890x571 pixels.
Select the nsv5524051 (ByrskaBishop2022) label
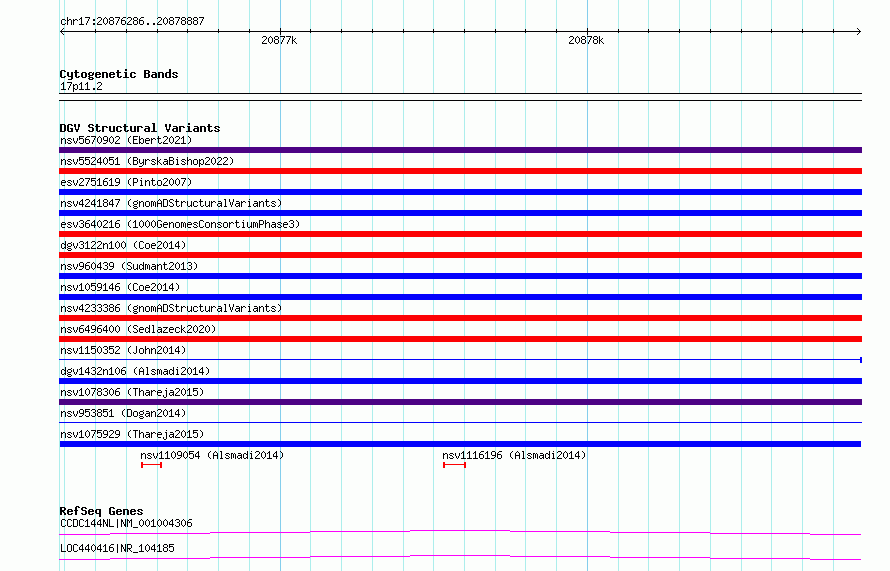147,161
